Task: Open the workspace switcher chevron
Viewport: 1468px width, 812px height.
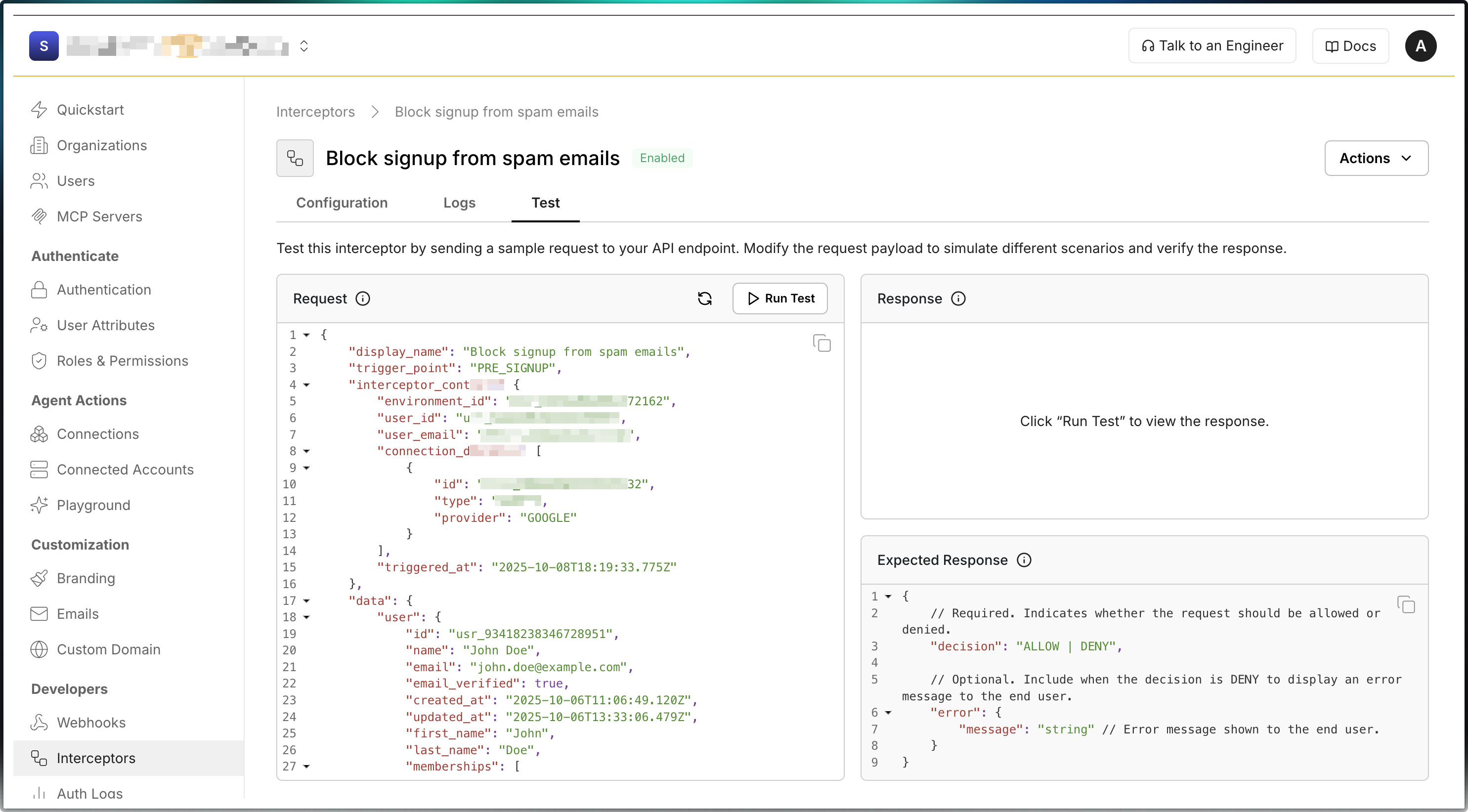Action: coord(304,45)
